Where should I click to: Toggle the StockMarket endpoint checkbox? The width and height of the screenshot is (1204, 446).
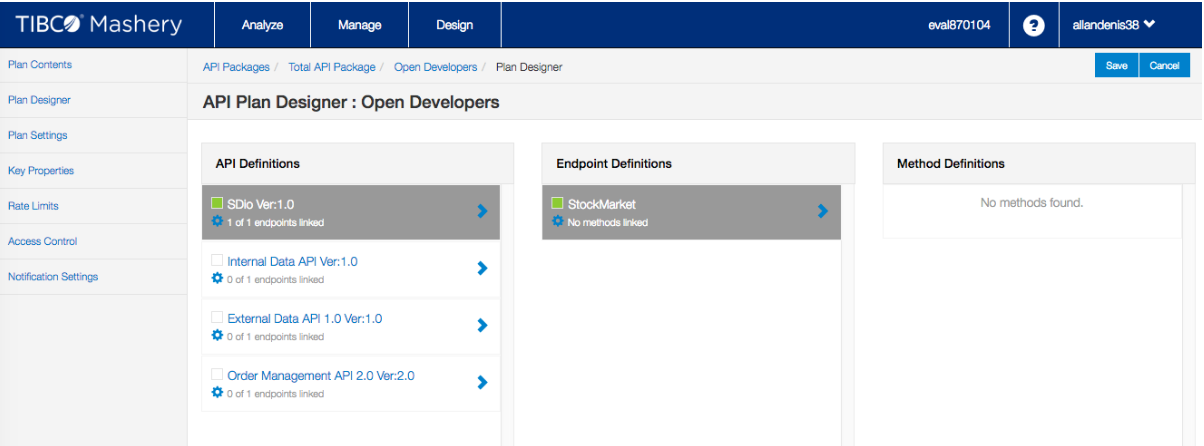click(x=558, y=203)
